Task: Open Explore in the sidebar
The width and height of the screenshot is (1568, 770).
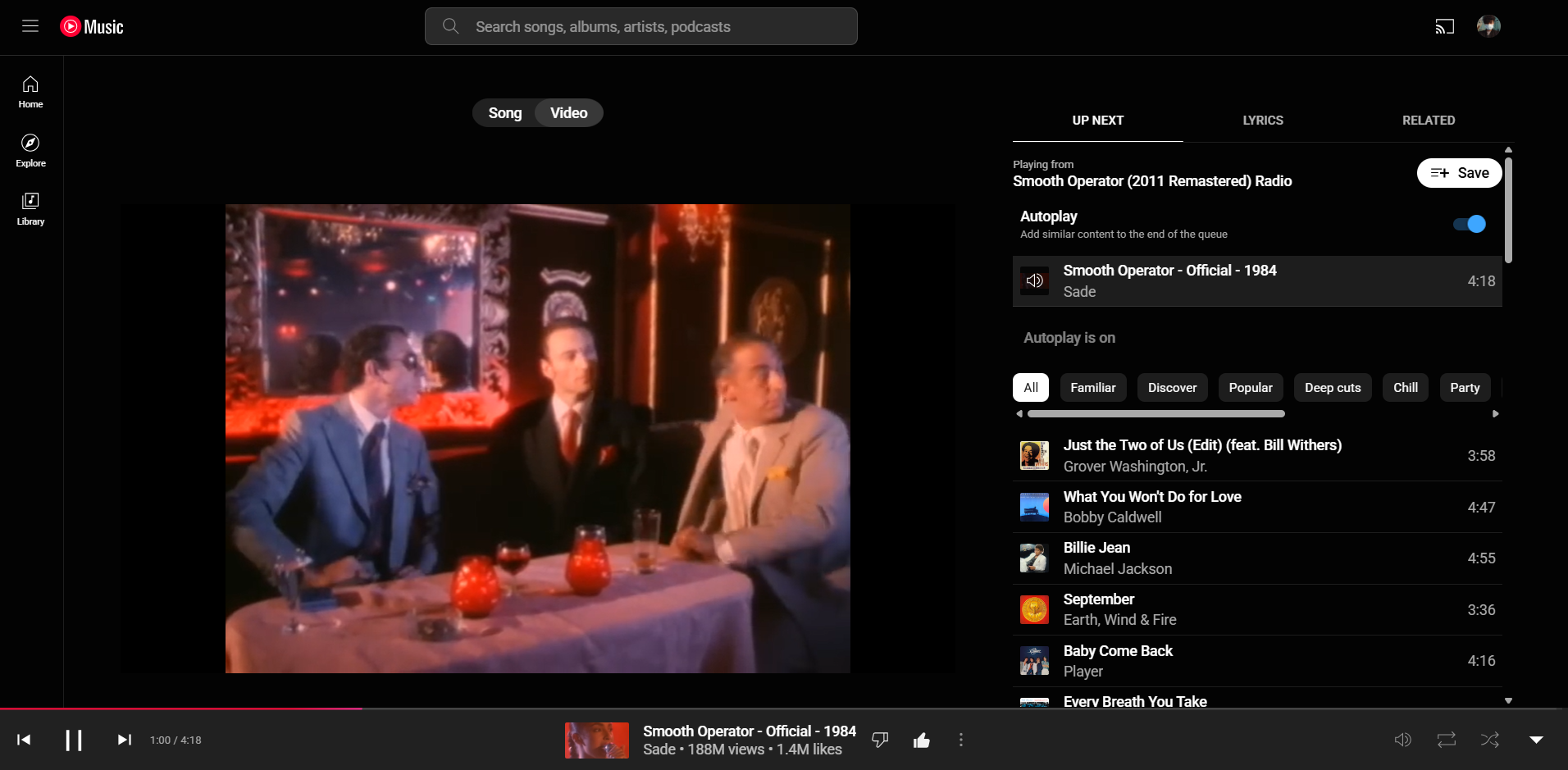Action: [x=30, y=151]
